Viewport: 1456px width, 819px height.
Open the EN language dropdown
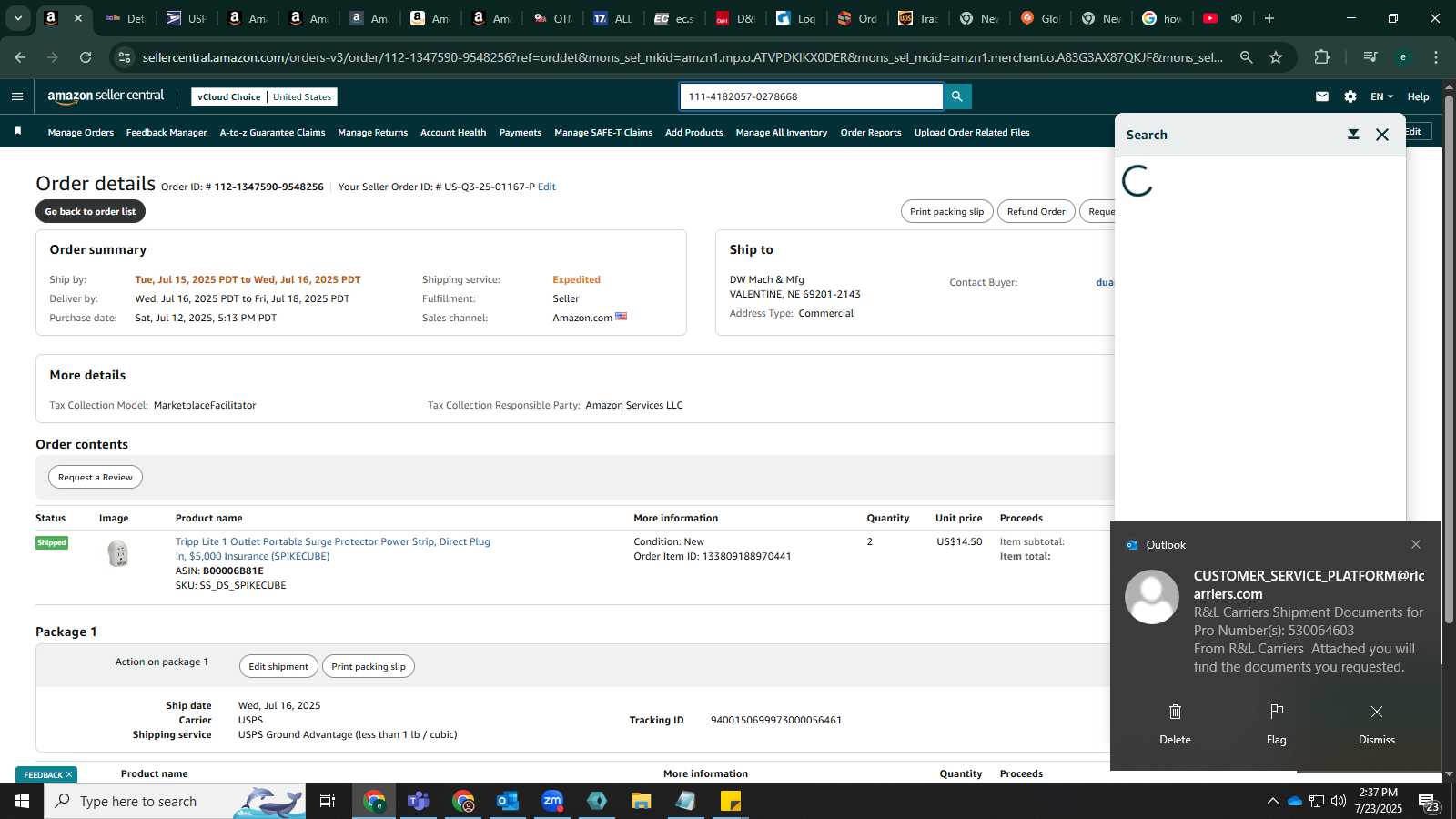coord(1381,96)
